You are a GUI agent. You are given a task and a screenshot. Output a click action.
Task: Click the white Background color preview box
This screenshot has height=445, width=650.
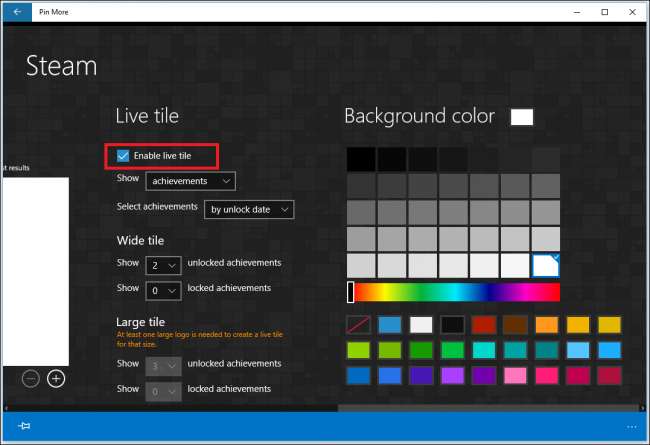[x=521, y=117]
